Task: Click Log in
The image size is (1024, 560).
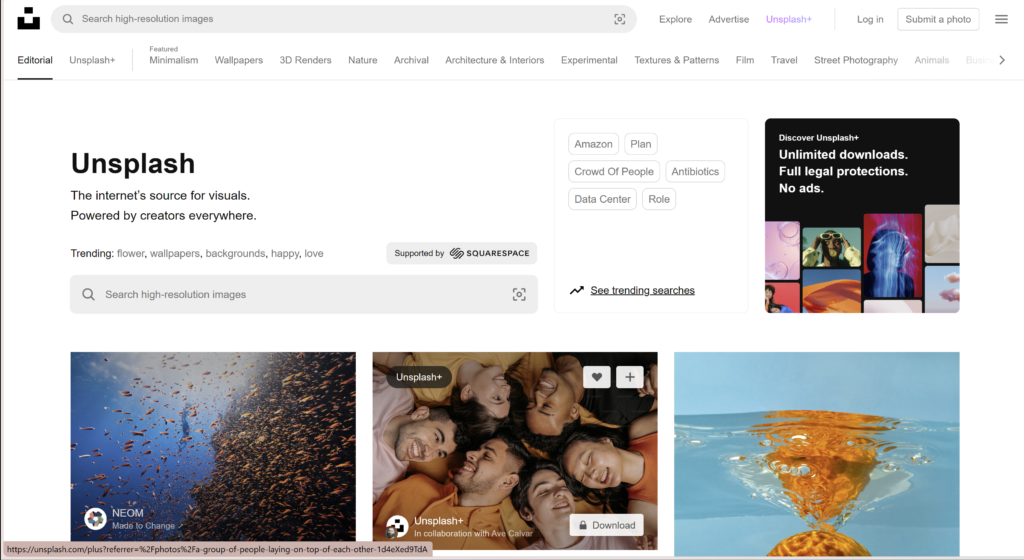Action: coord(870,19)
